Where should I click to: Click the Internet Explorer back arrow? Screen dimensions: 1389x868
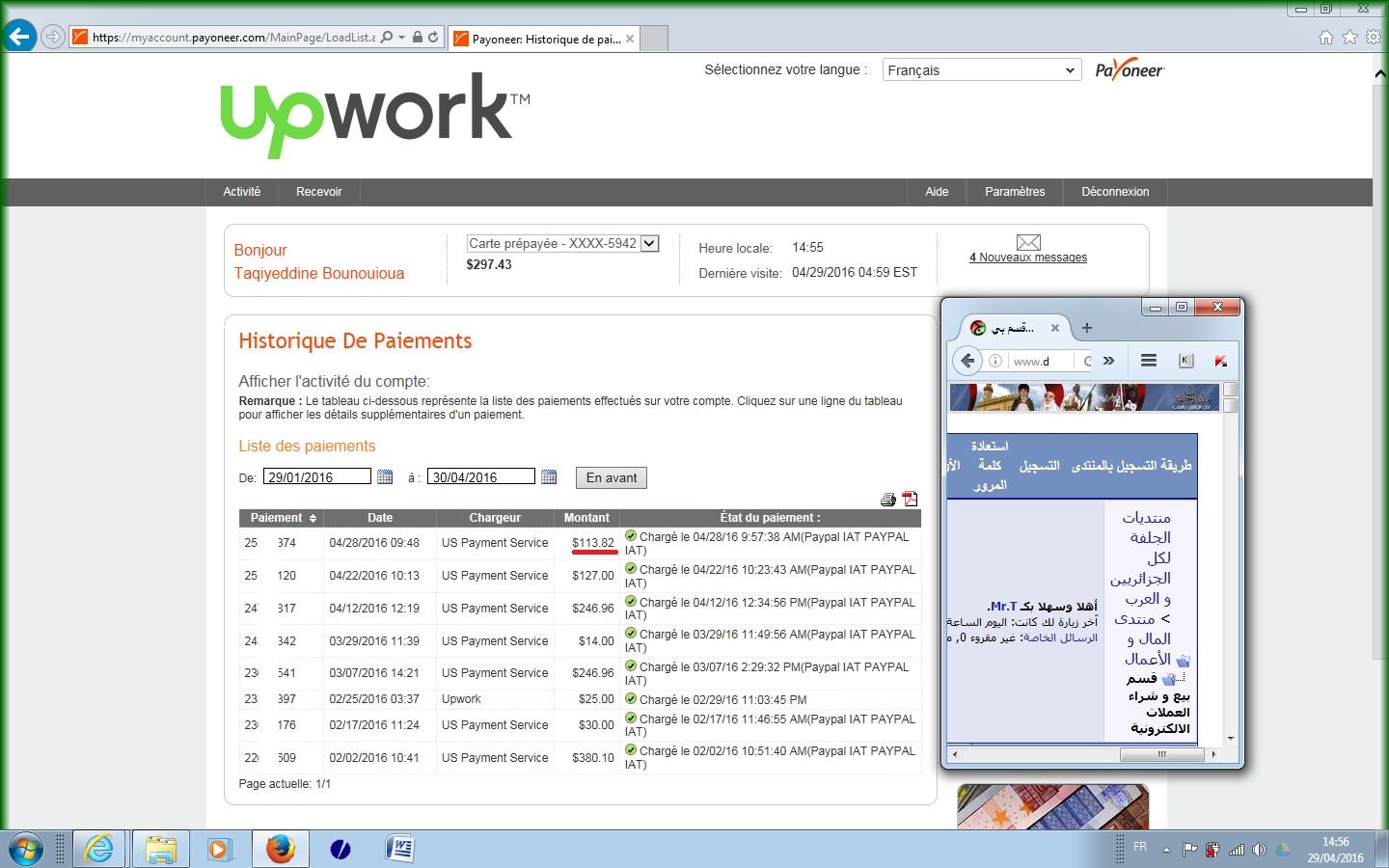pyautogui.click(x=19, y=37)
